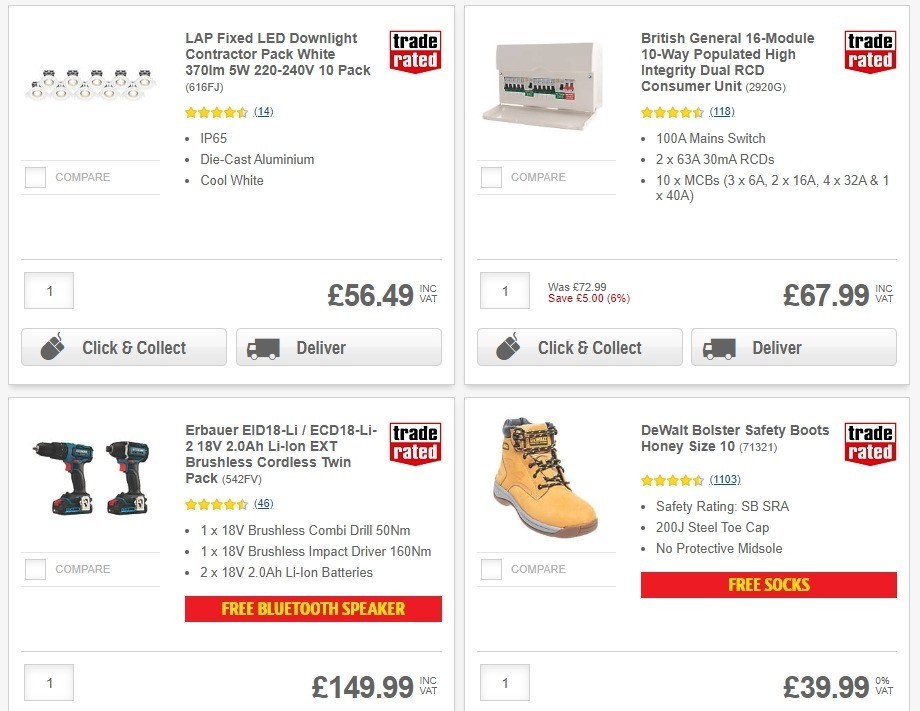Click the quantity field for the Erbauer twin pack
Screen dimensions: 920x711
pyautogui.click(x=48, y=682)
